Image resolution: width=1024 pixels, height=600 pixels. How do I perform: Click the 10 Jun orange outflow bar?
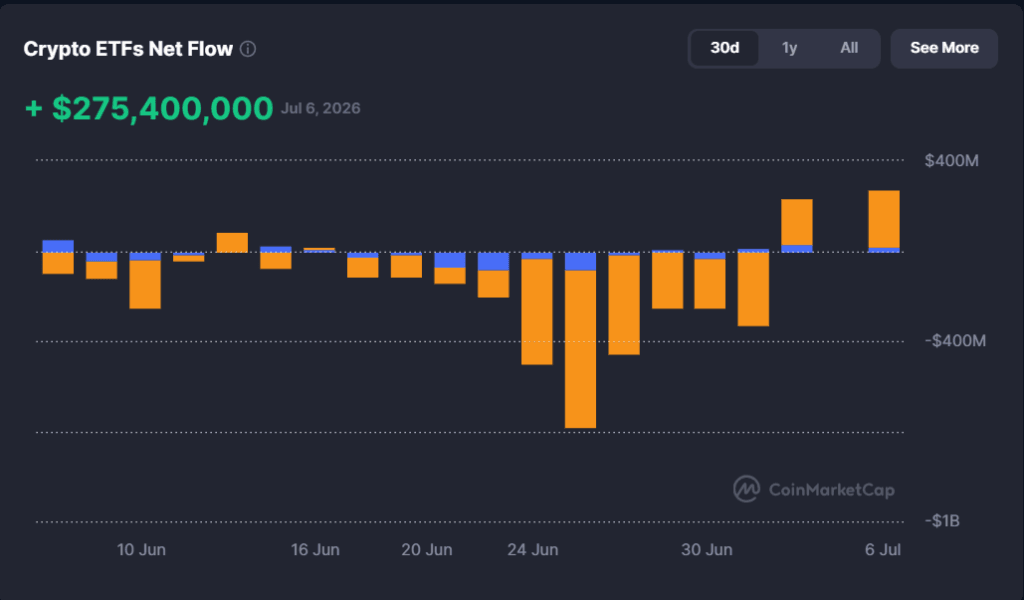[x=145, y=285]
